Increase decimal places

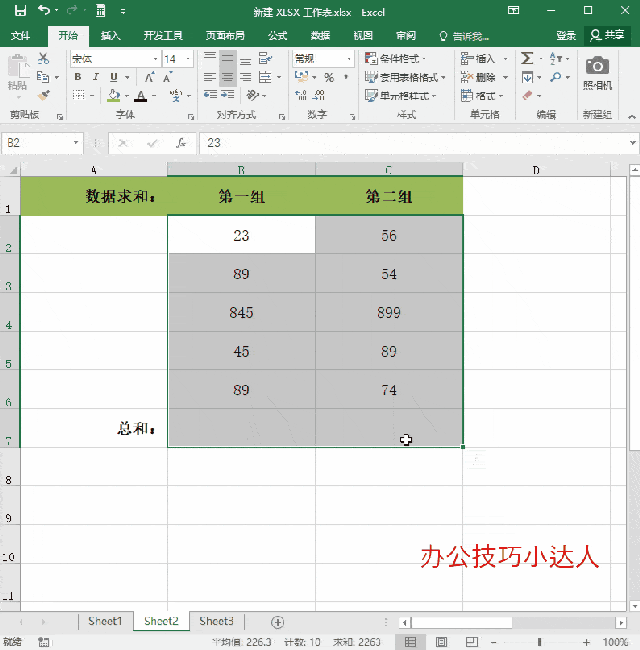coord(301,95)
